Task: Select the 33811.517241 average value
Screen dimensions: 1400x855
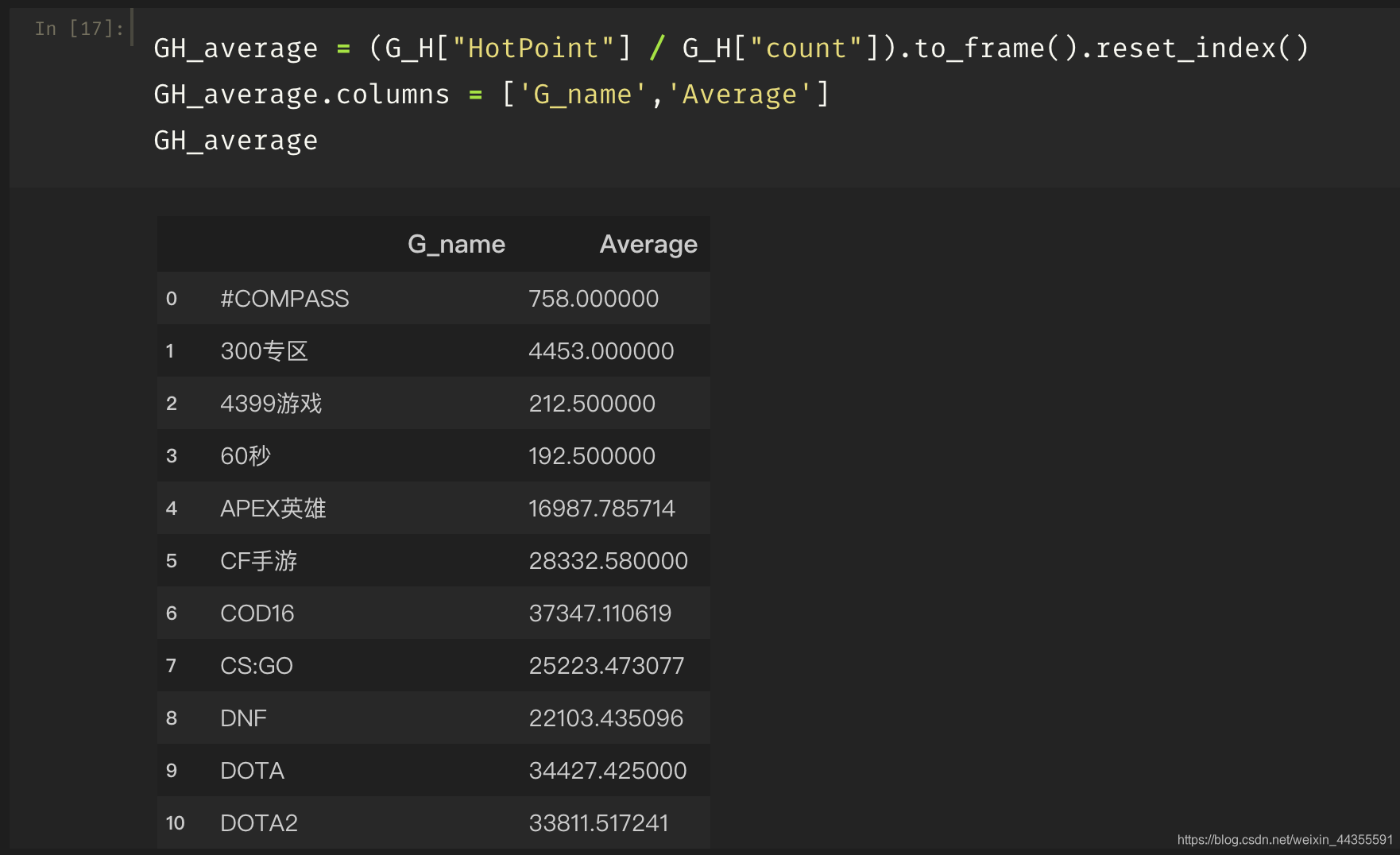Action: click(x=599, y=823)
